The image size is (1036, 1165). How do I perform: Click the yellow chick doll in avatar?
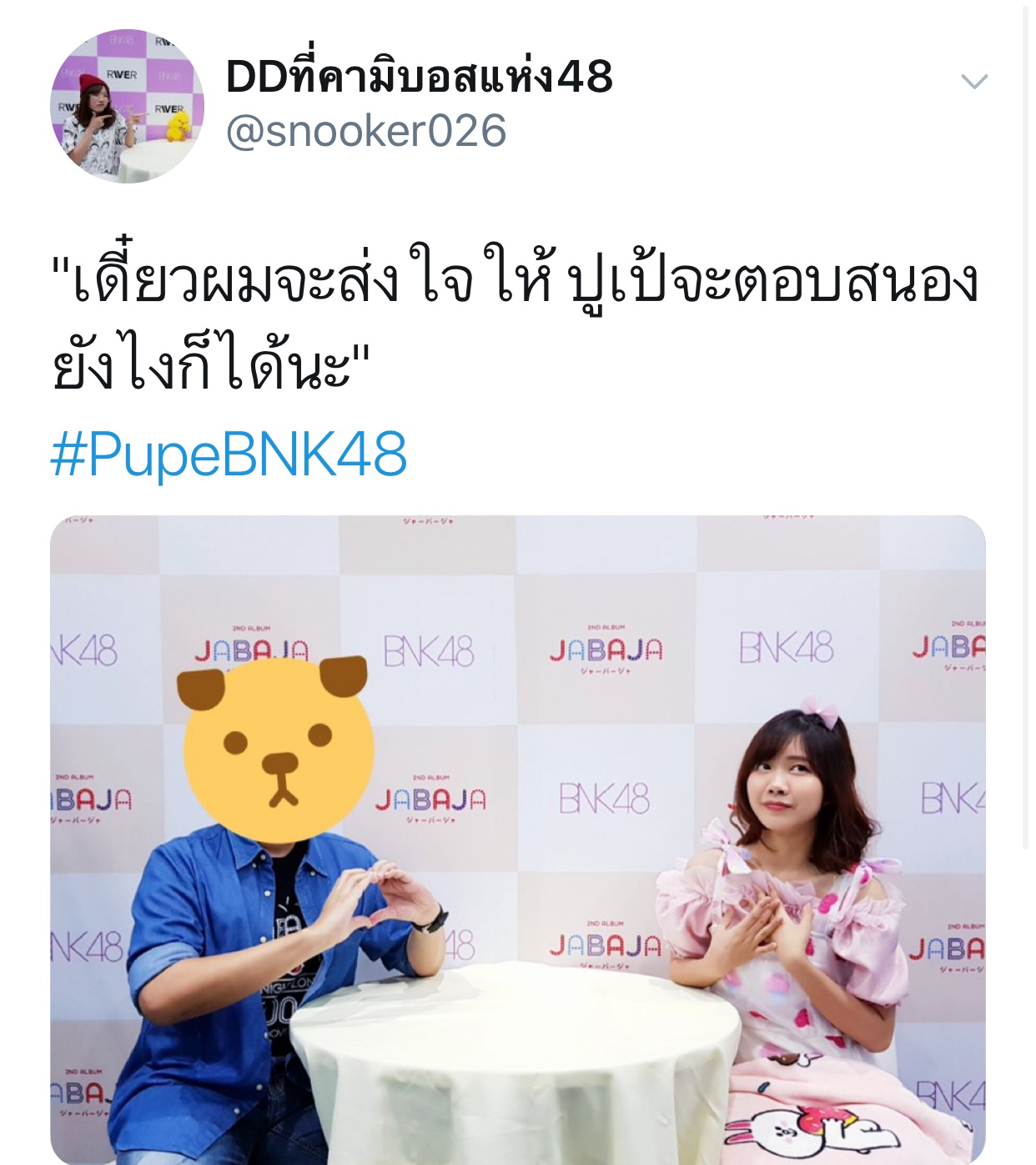(179, 128)
